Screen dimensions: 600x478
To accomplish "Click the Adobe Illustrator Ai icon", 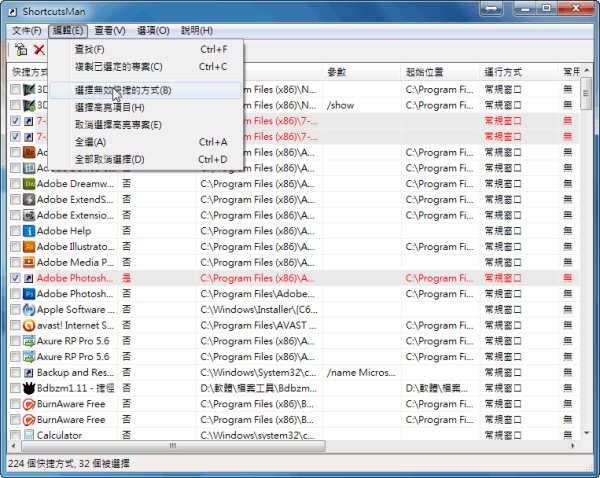I will point(29,247).
